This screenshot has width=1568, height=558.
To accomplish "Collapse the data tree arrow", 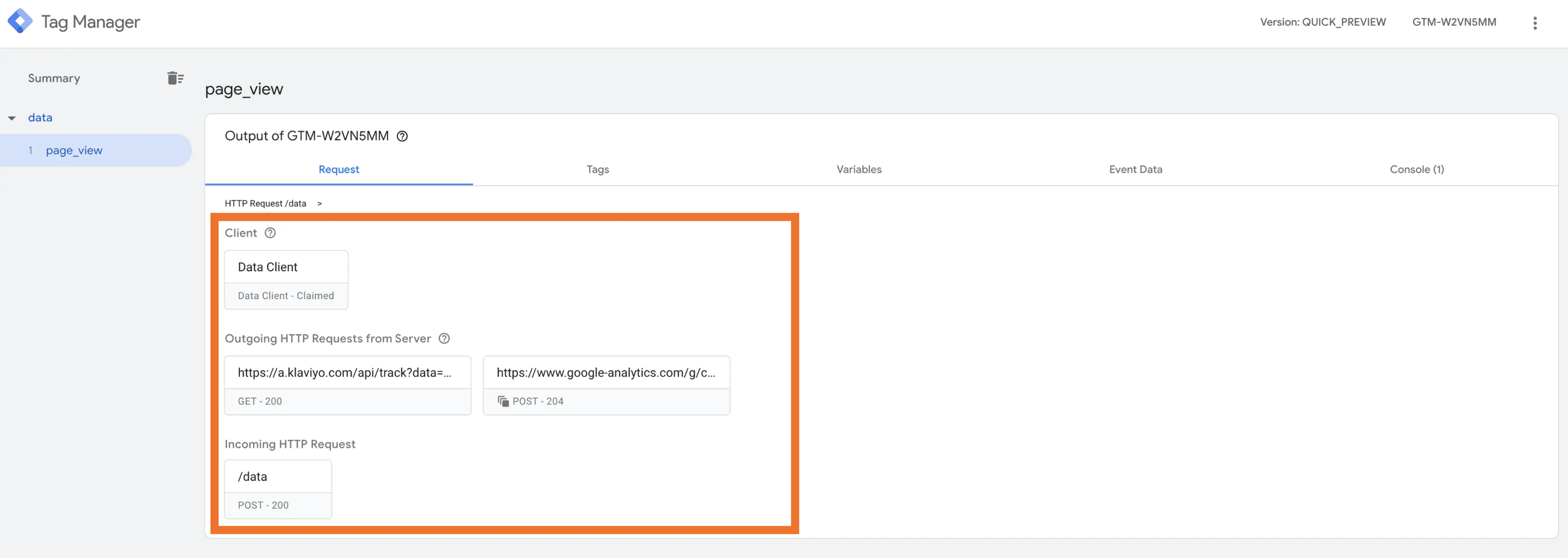I will (x=11, y=118).
